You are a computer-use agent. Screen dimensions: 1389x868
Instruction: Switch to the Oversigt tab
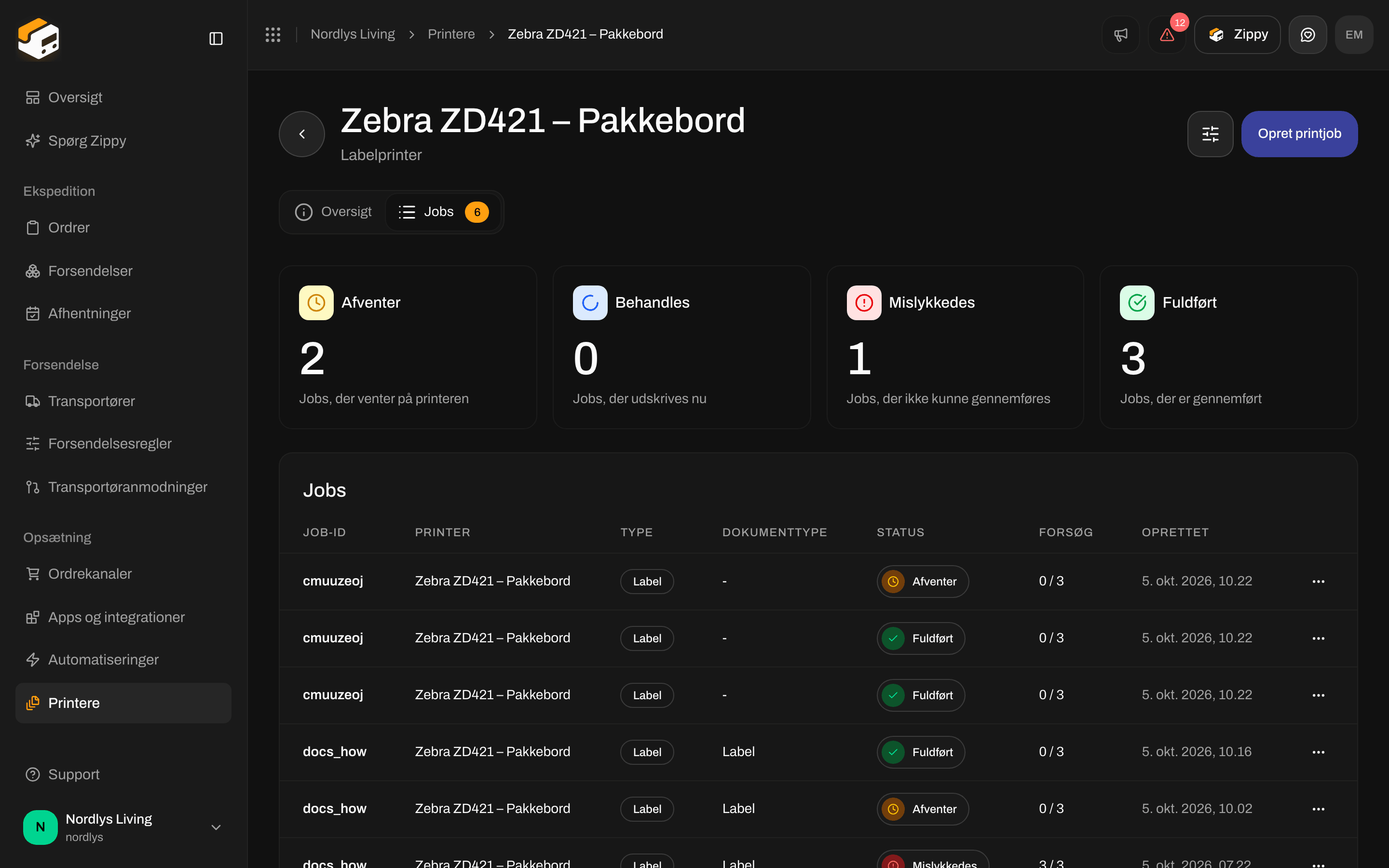333,212
